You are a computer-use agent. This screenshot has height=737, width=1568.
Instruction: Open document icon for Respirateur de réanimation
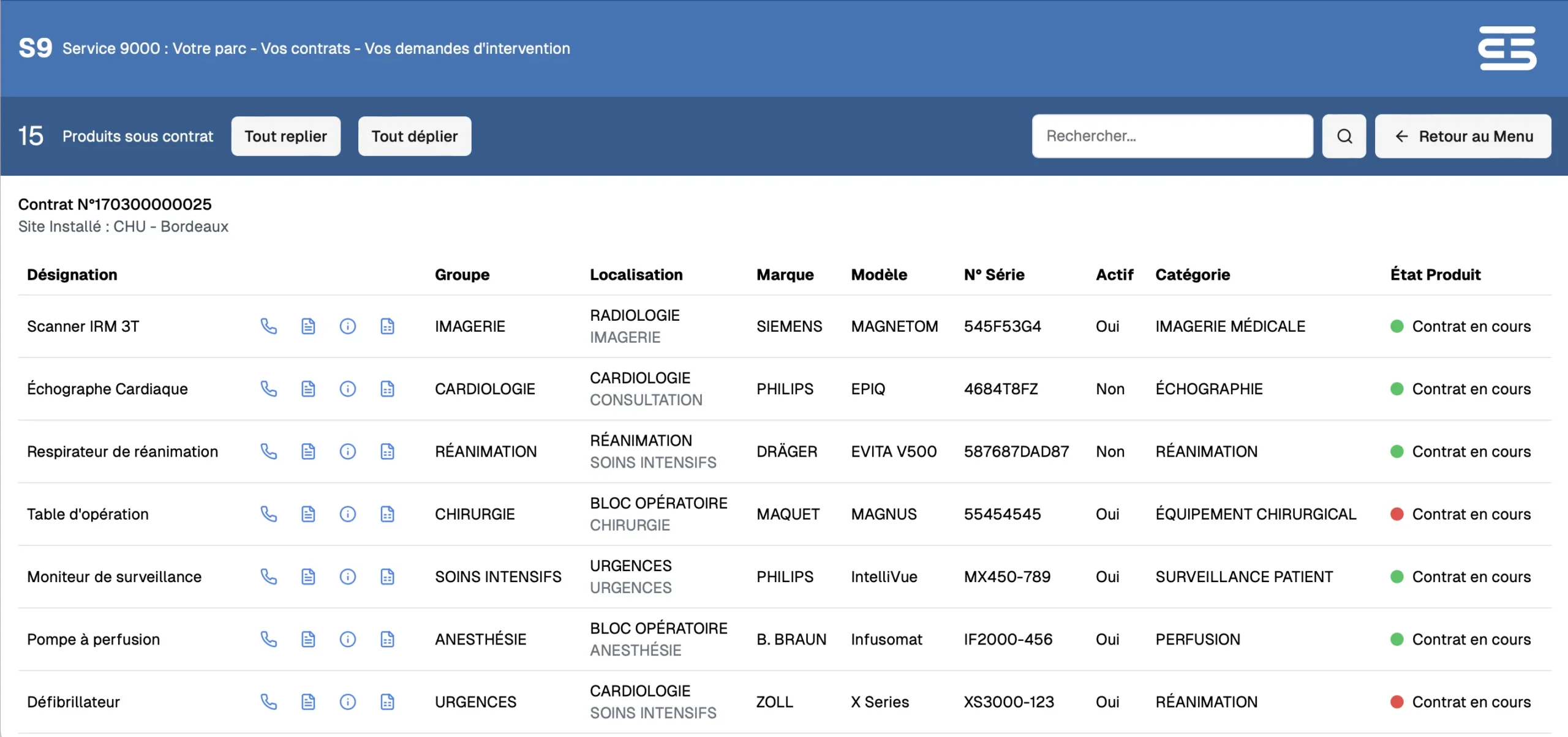[x=308, y=451]
